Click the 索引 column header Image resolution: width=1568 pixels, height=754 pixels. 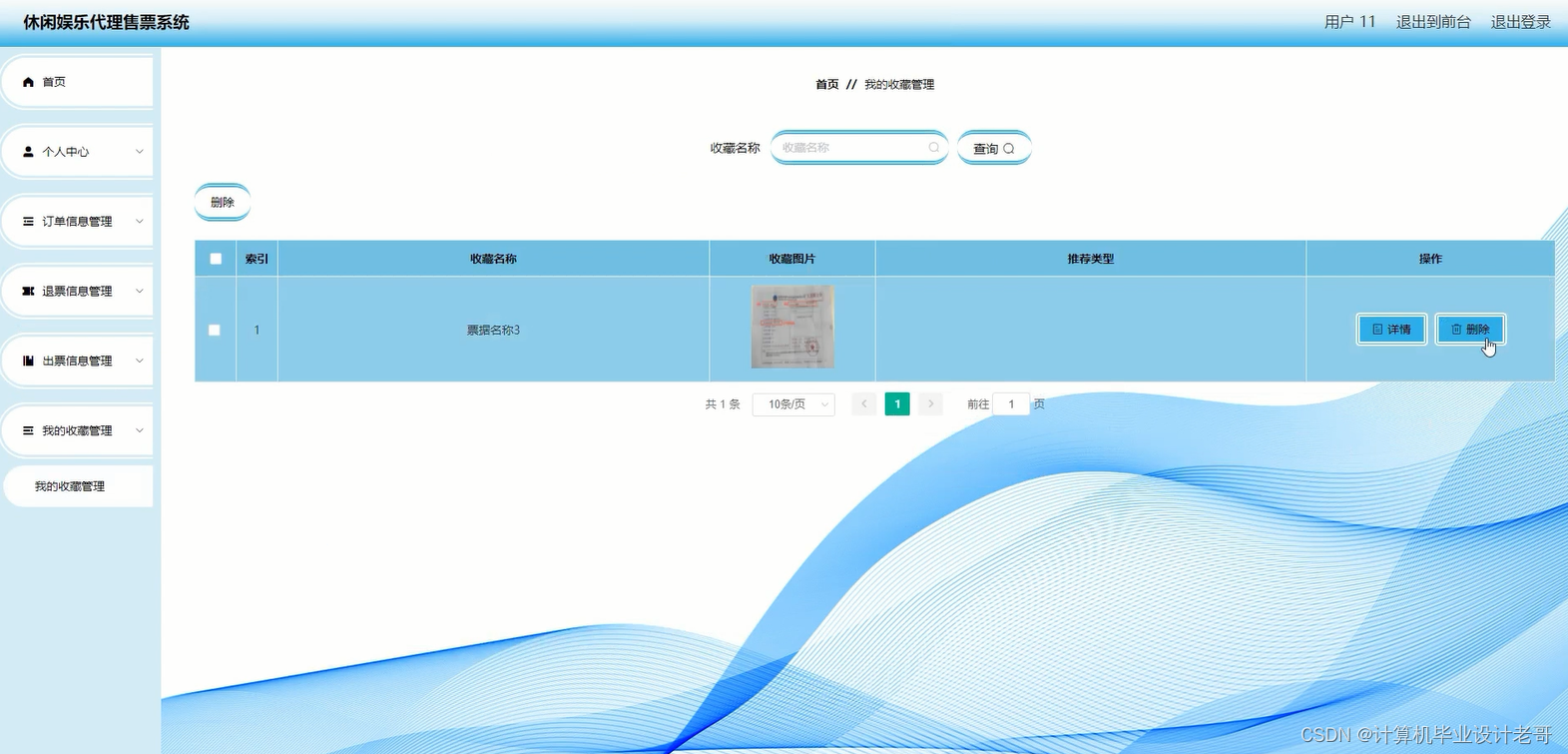[257, 259]
